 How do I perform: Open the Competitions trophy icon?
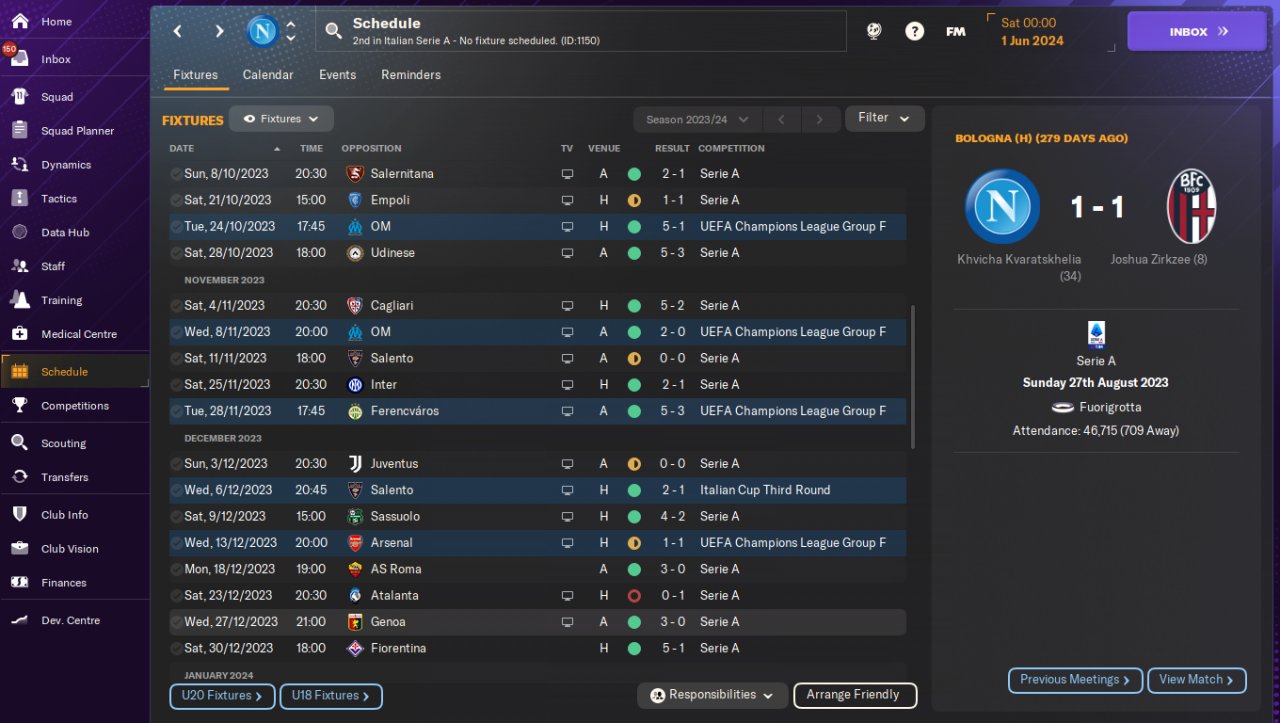click(19, 406)
